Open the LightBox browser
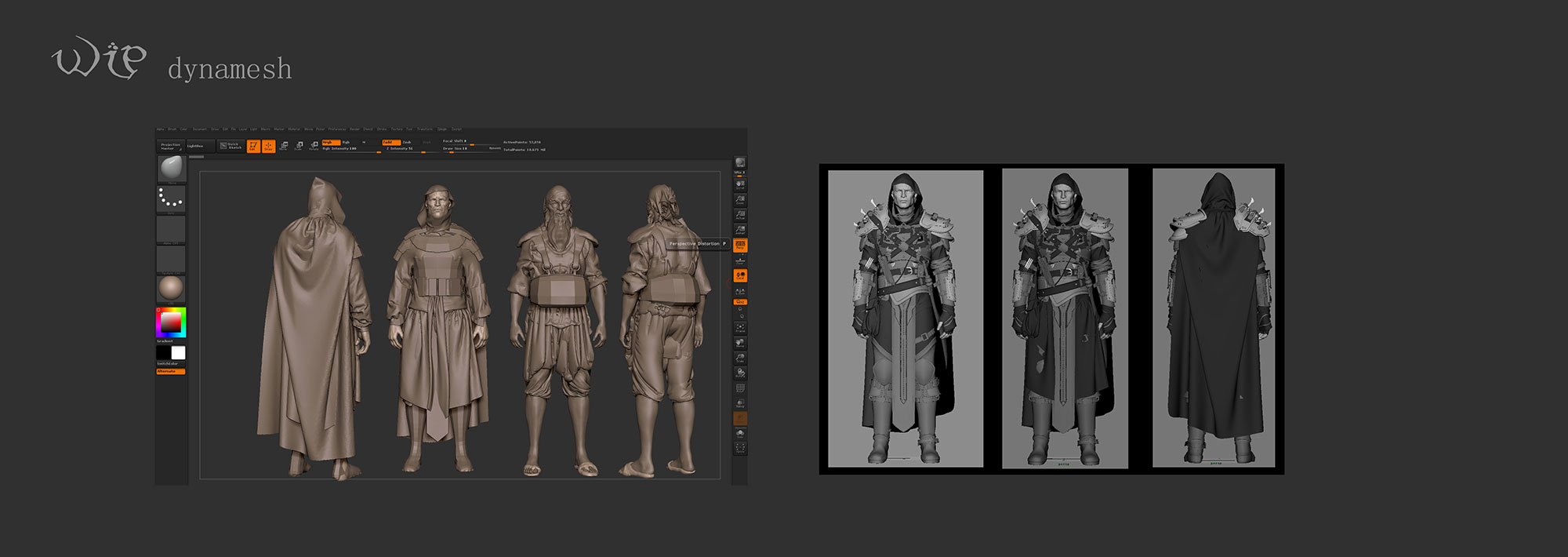The height and width of the screenshot is (557, 1568). point(200,146)
